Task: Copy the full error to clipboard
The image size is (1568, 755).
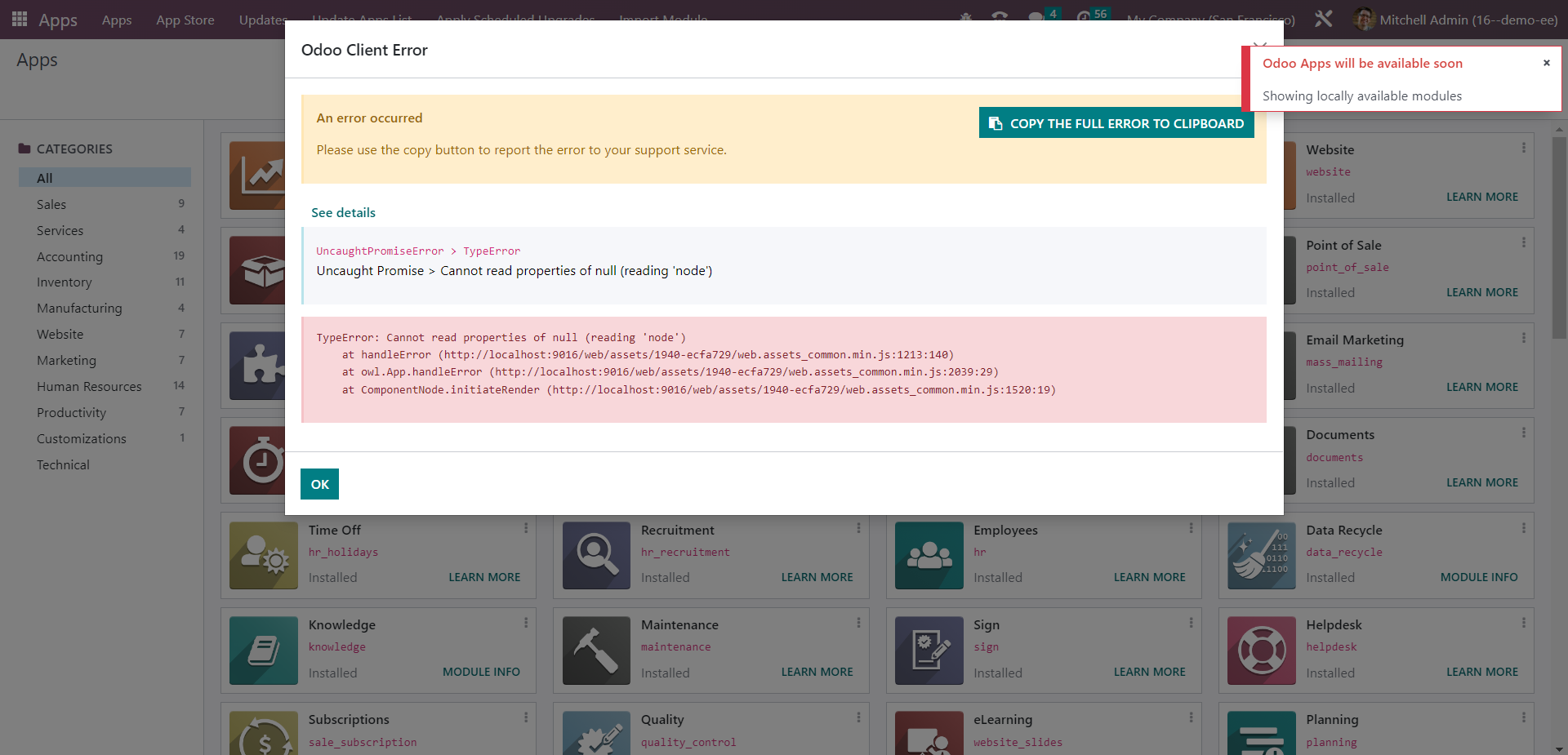Action: point(1116,123)
